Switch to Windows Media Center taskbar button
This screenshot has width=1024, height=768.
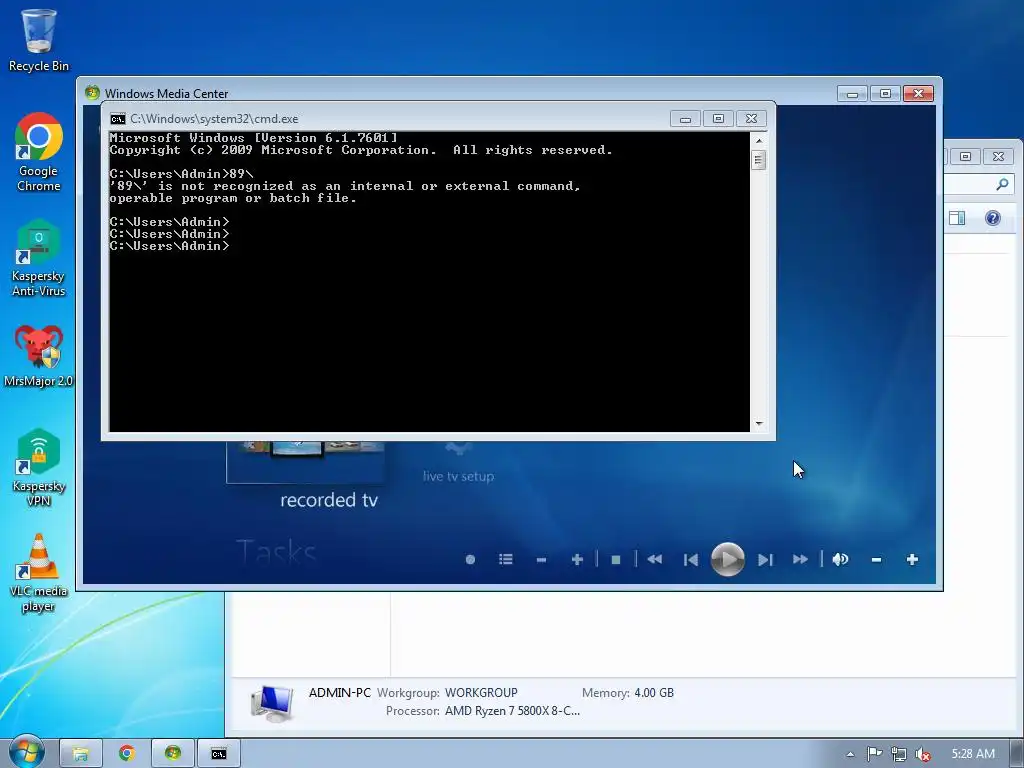click(173, 754)
